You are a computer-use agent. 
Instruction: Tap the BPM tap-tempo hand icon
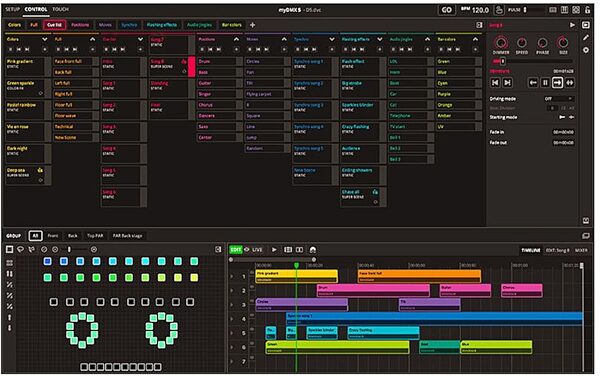click(x=499, y=10)
